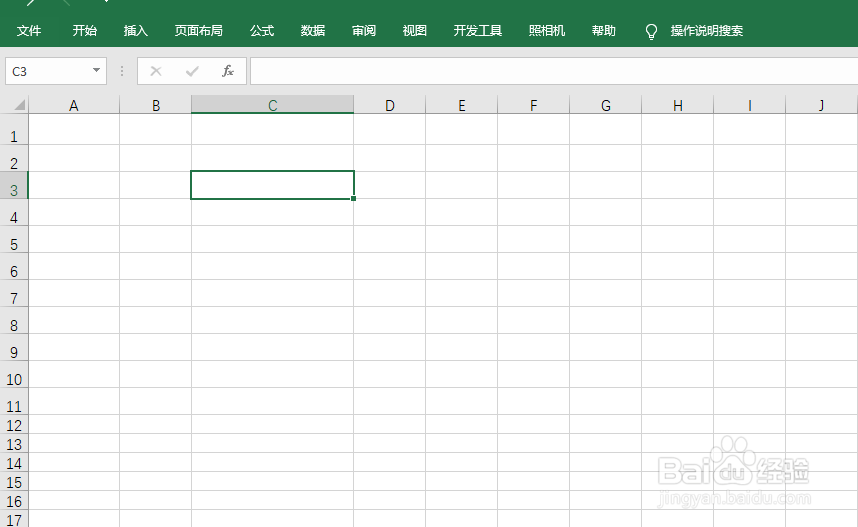Select row 8 header
This screenshot has width=858, height=527.
(14, 321)
